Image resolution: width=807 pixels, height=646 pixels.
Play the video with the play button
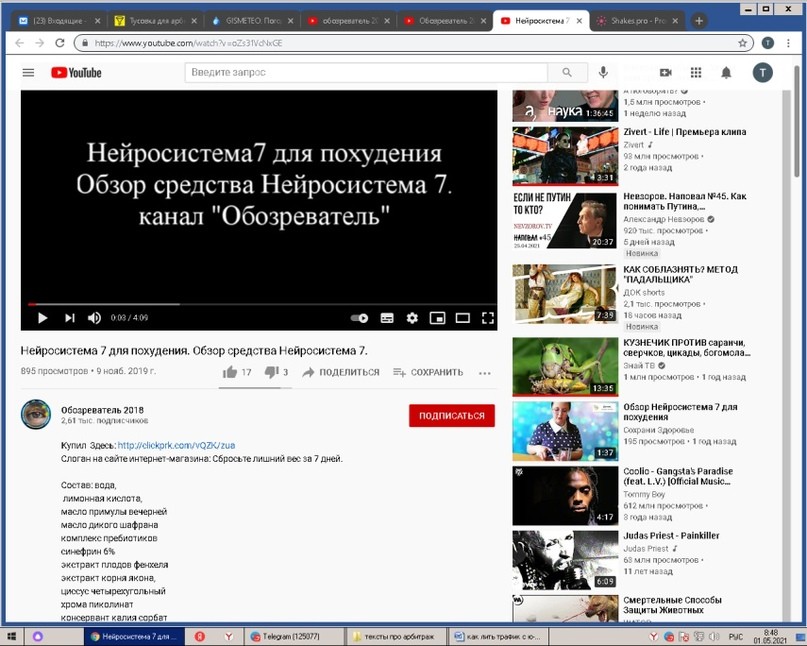(x=43, y=318)
